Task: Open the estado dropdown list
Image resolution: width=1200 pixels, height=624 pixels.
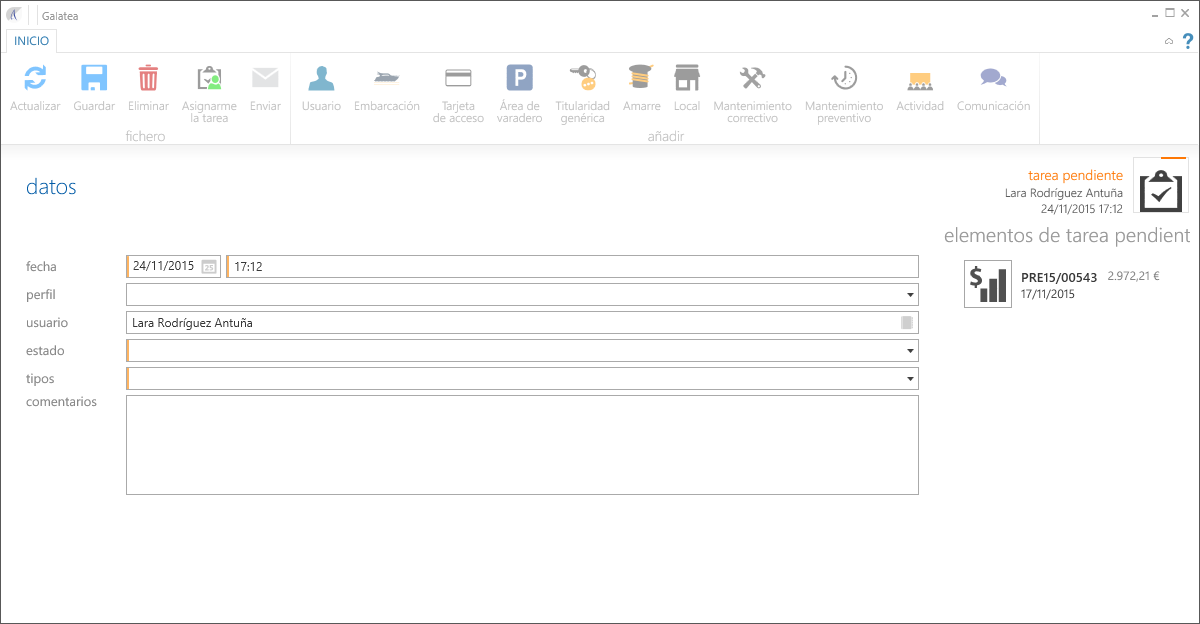Action: [910, 351]
